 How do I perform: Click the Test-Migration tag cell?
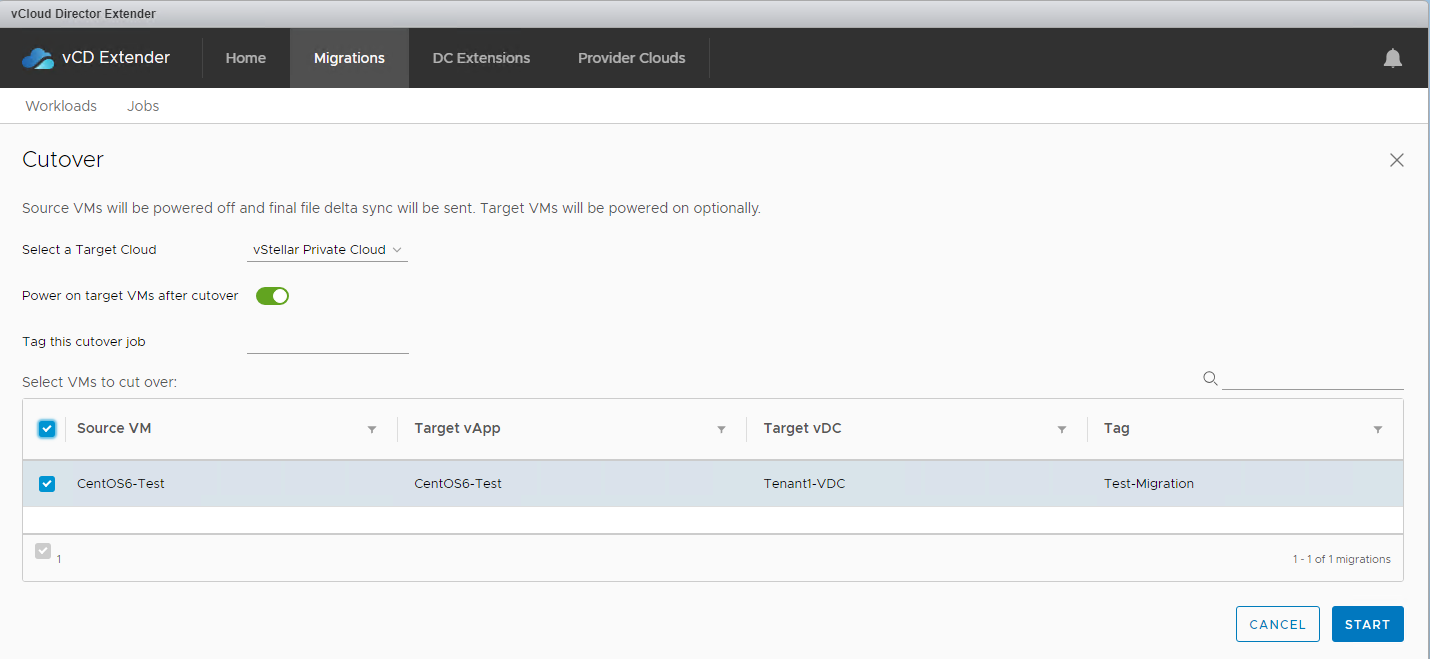point(1149,484)
